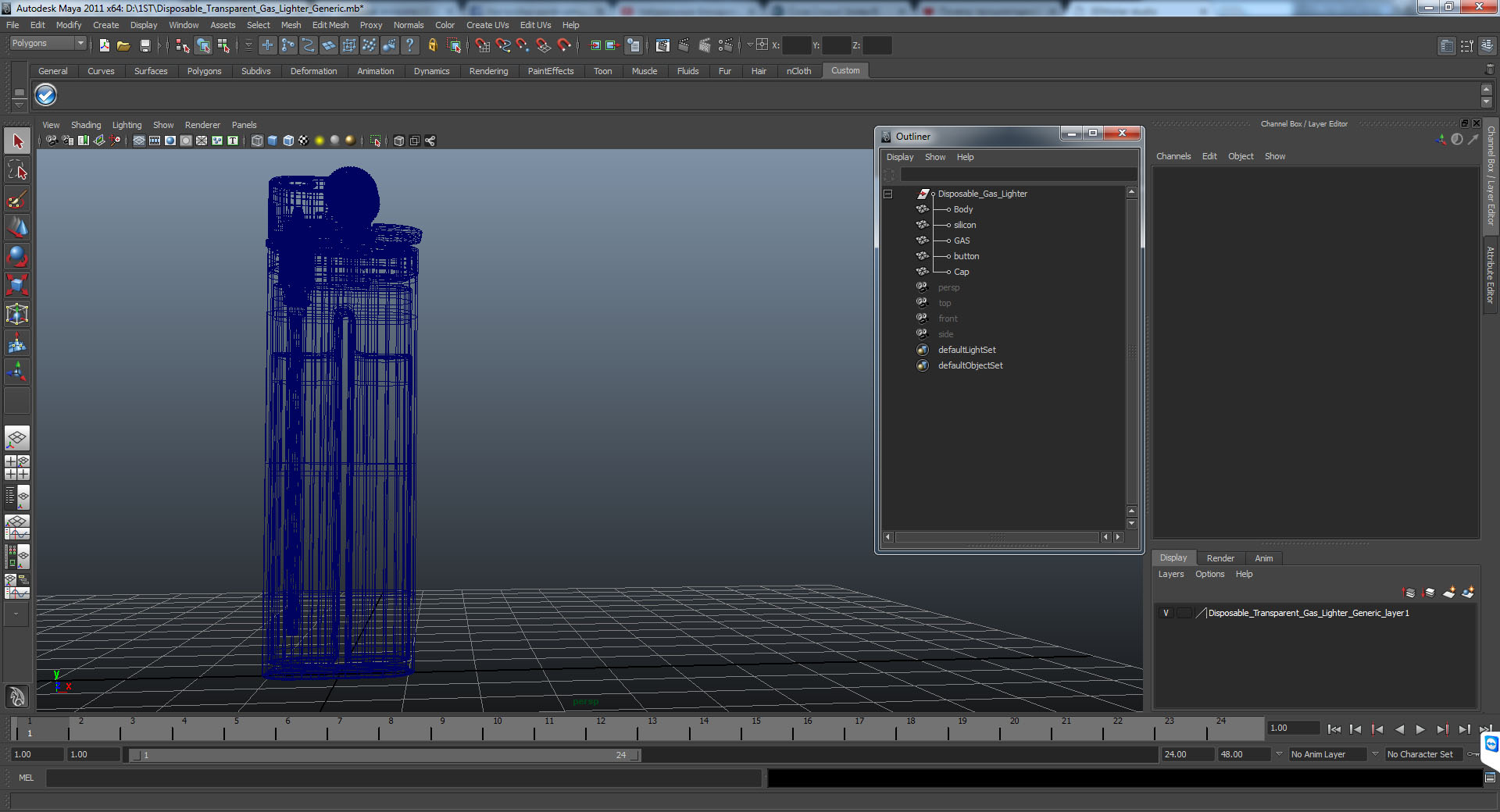Viewport: 1500px width, 812px height.
Task: Activate the Paint Selection tool
Action: [x=17, y=199]
